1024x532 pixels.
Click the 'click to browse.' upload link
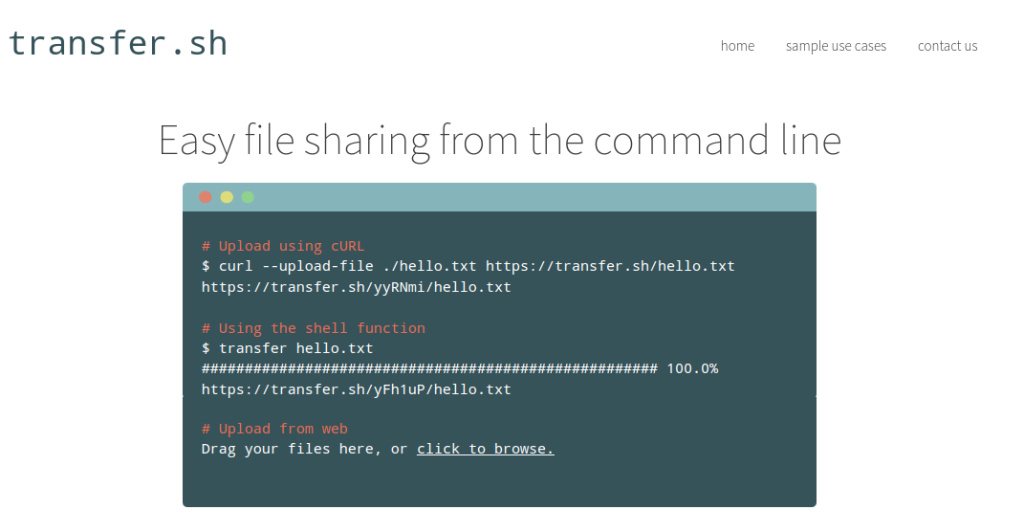click(485, 449)
